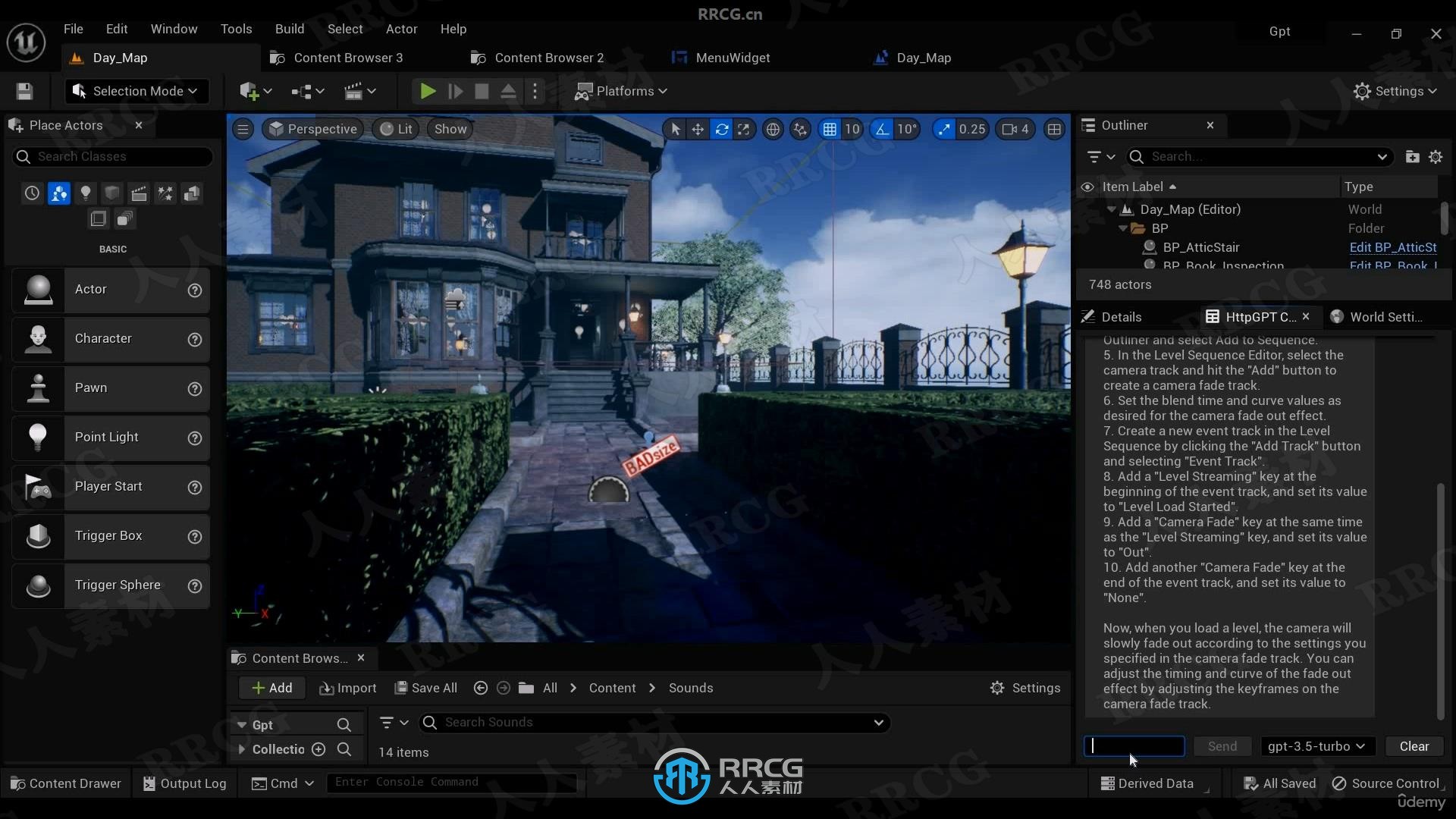Viewport: 1456px width, 819px height.
Task: Open grid snap value 10
Action: pos(852,129)
